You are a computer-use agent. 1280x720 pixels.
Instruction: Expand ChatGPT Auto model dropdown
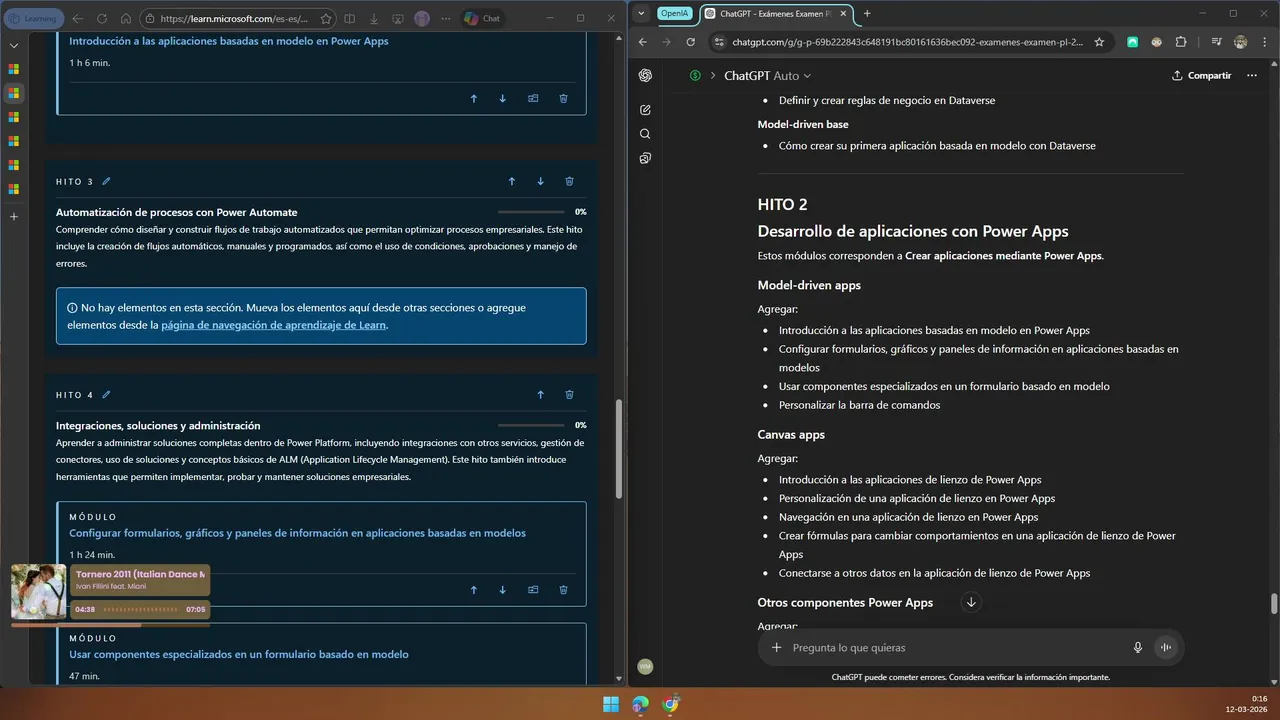click(768, 76)
